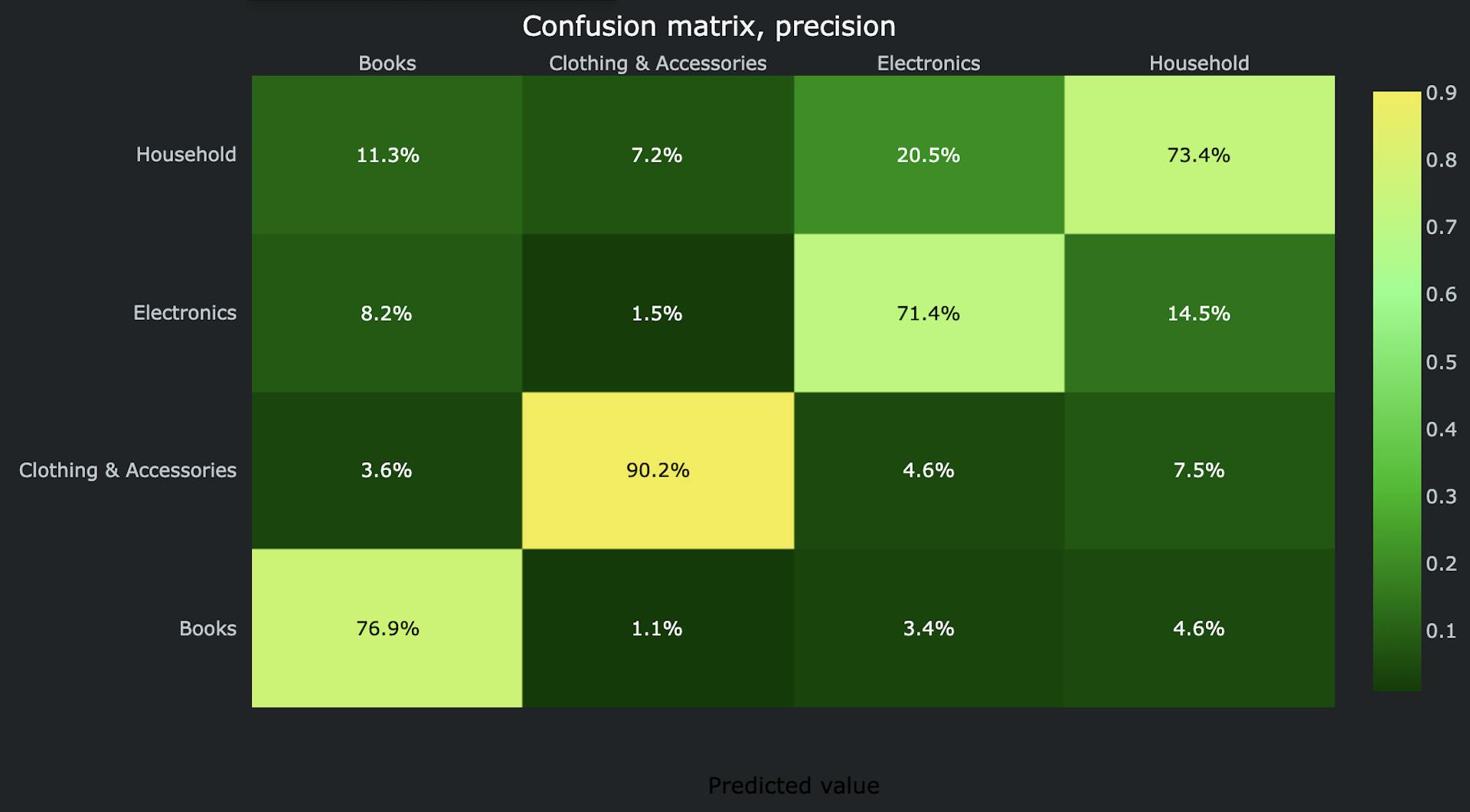The width and height of the screenshot is (1470, 812).
Task: Click the 'Confusion matrix, precision' title
Action: pos(708,27)
